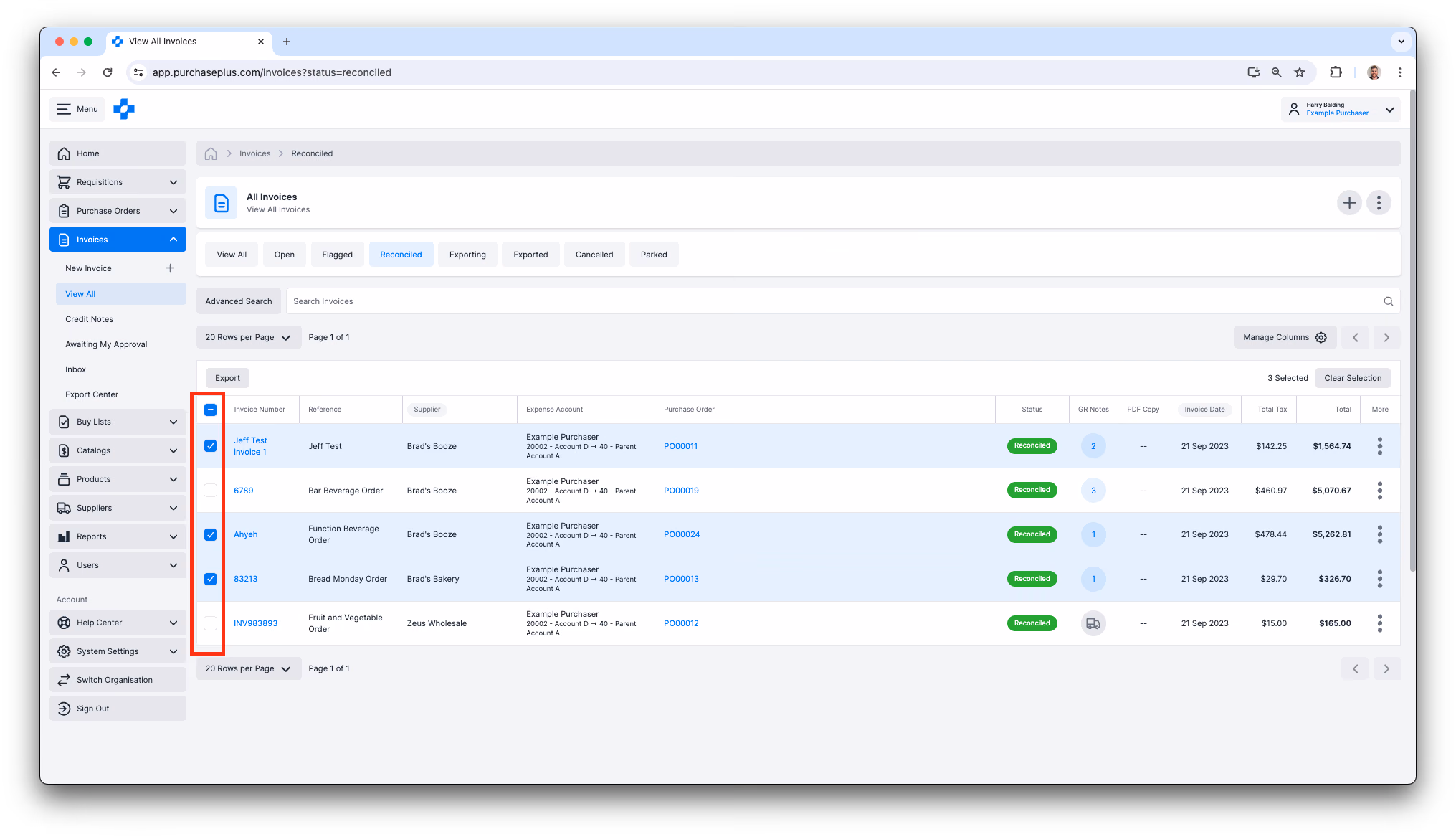Open more options for Jeff Test invoice row

tap(1379, 446)
